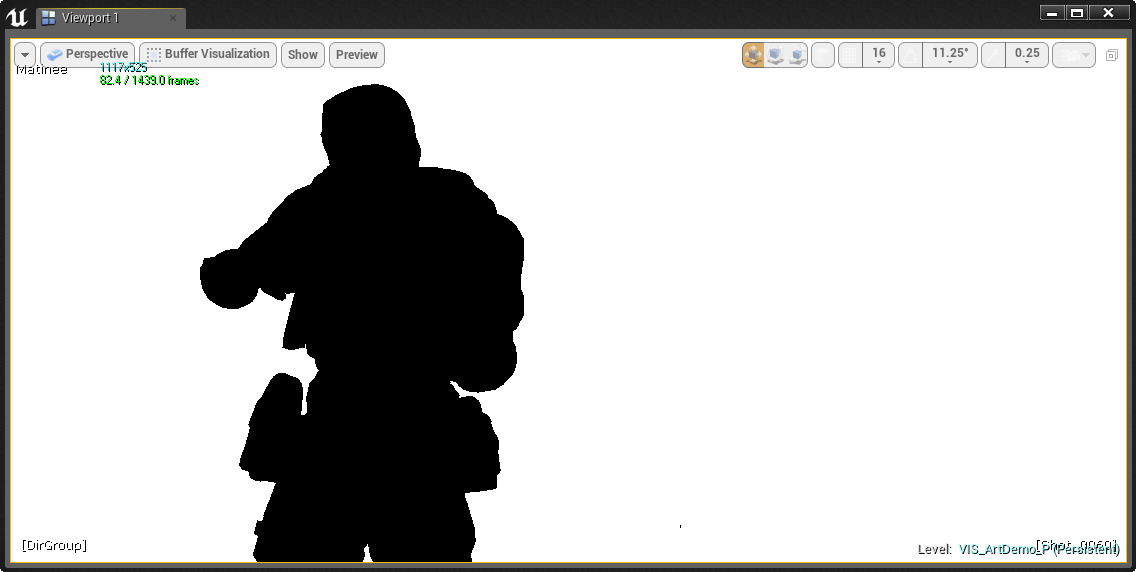This screenshot has height=572, width=1136.
Task: Select the translate transform gizmo mode
Action: point(753,55)
